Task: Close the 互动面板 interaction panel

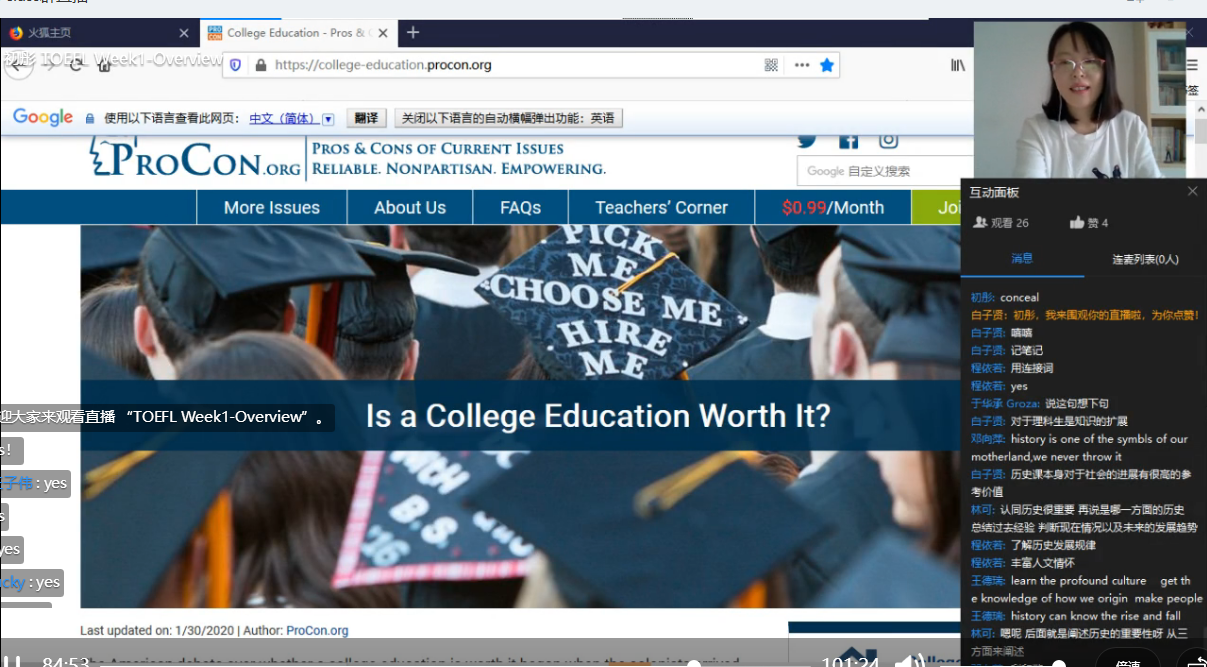Action: [x=1192, y=191]
